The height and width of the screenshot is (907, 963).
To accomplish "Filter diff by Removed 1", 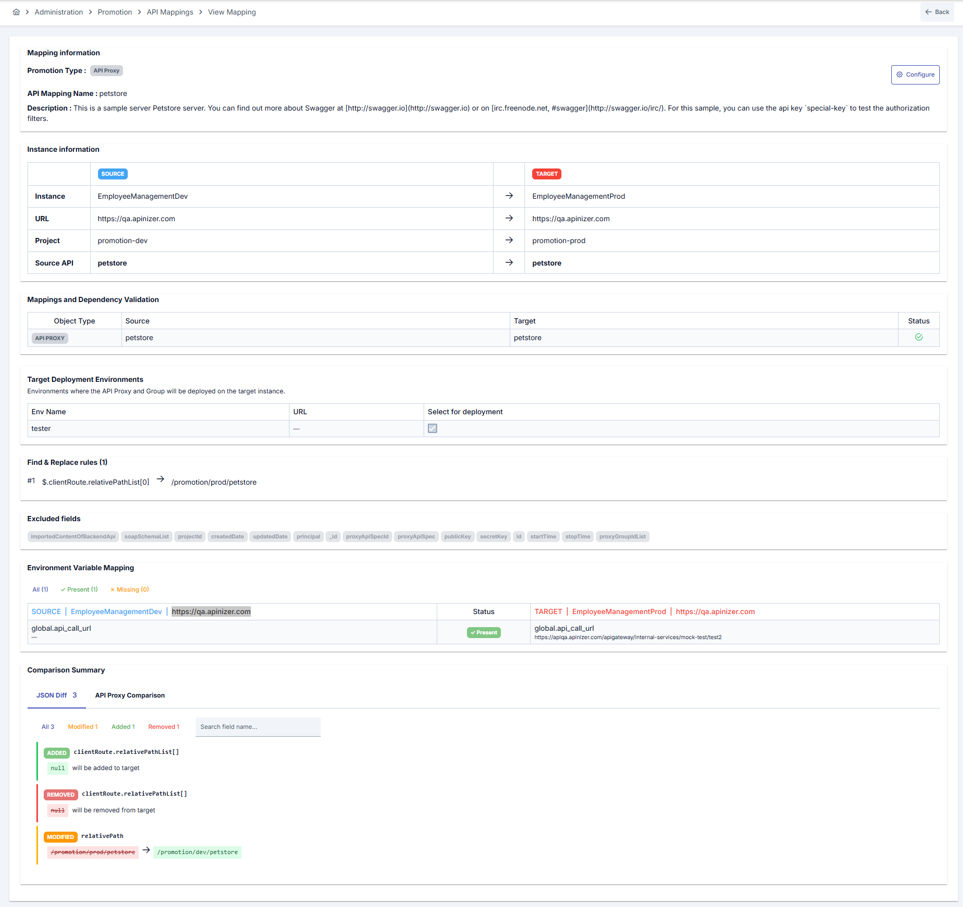I will pos(163,727).
